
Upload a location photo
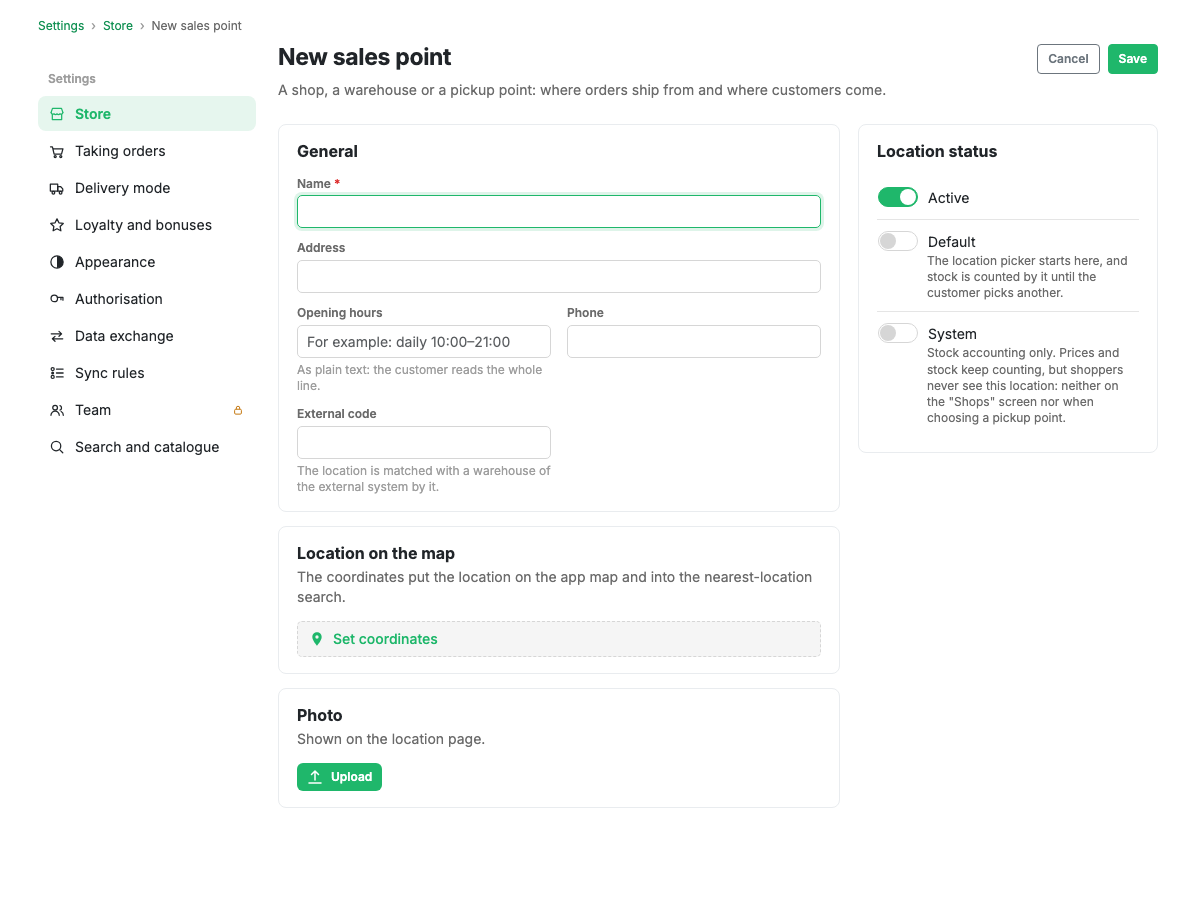[339, 777]
